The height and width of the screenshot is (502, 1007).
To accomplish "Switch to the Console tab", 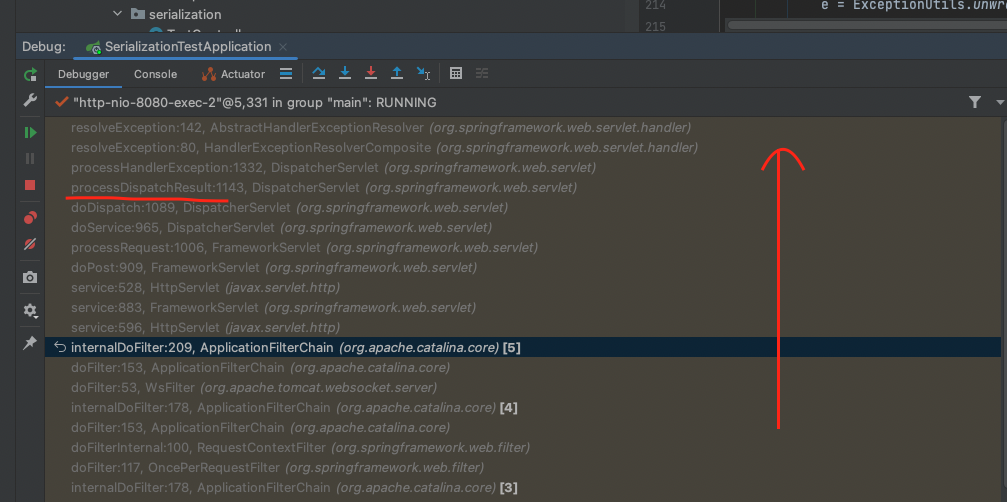I will point(155,74).
